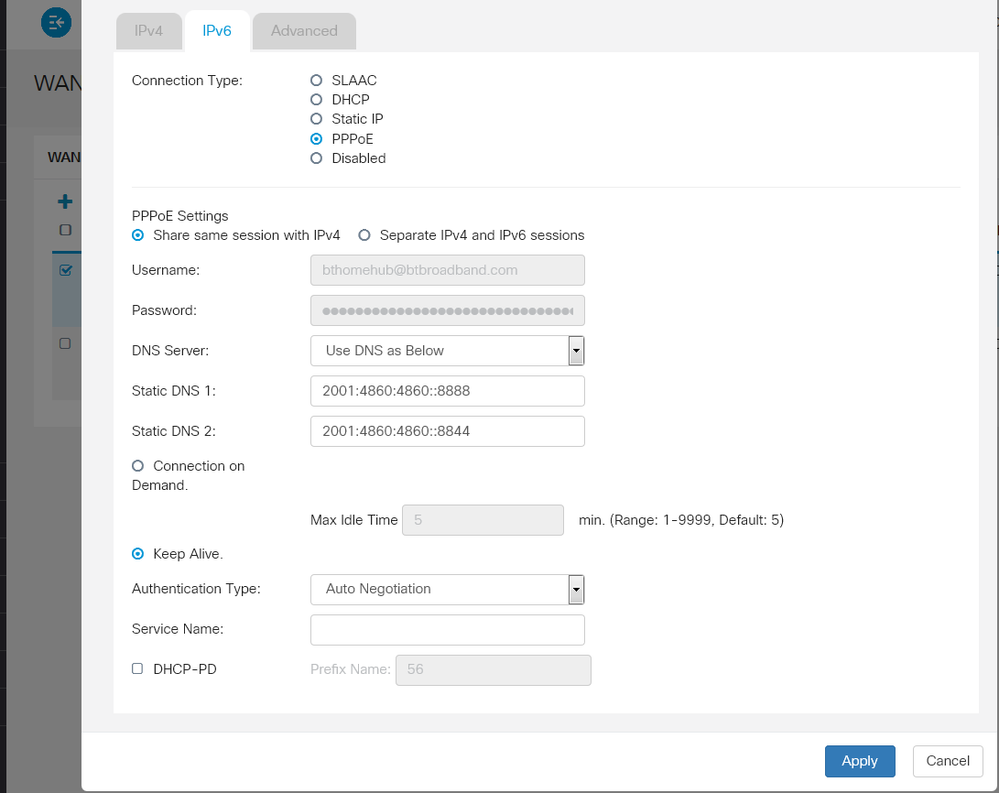Focus the Static DNS 2 field
The image size is (999, 793).
[x=447, y=431]
